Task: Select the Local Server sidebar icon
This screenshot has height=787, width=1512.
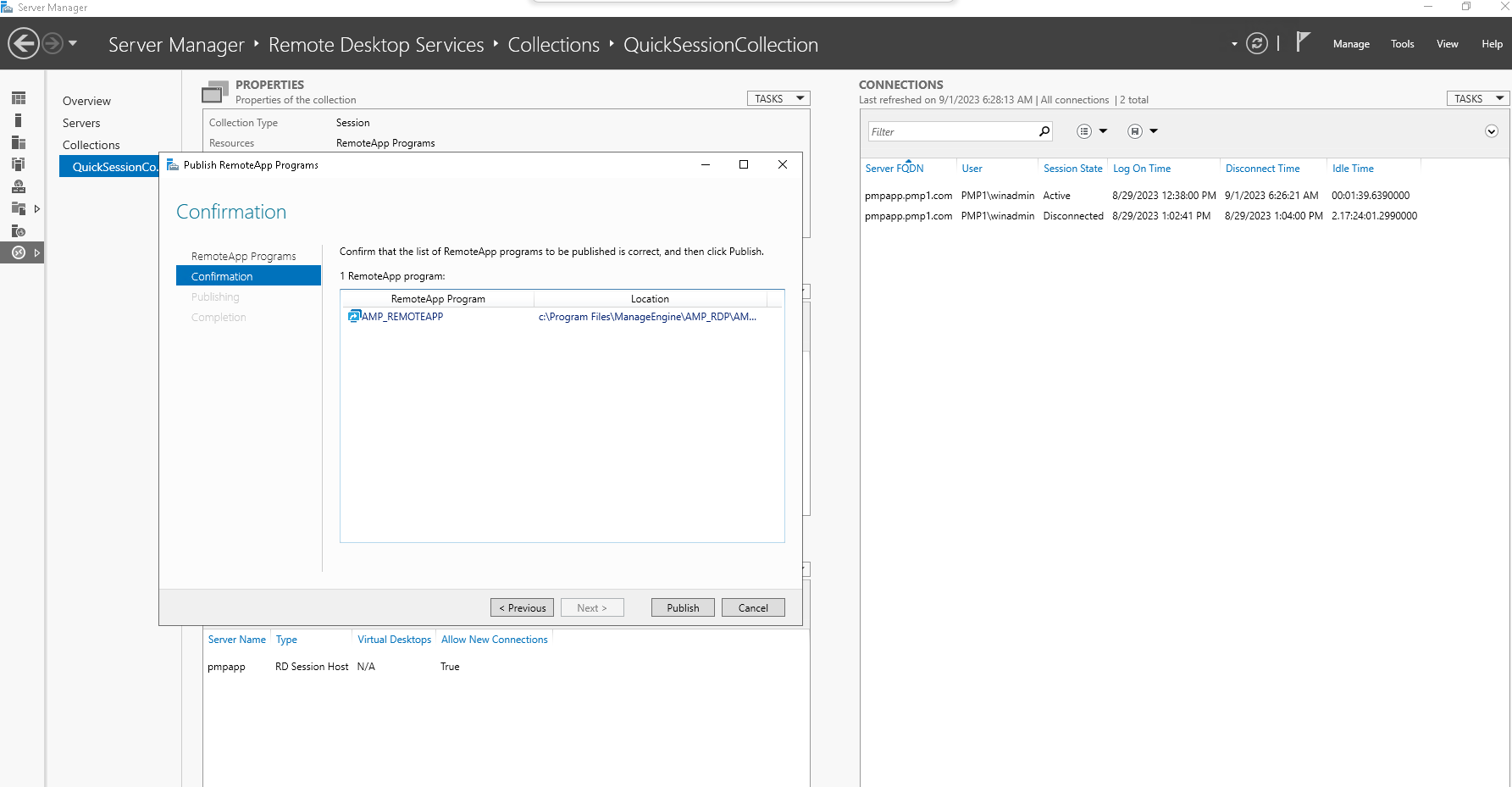Action: 19,120
